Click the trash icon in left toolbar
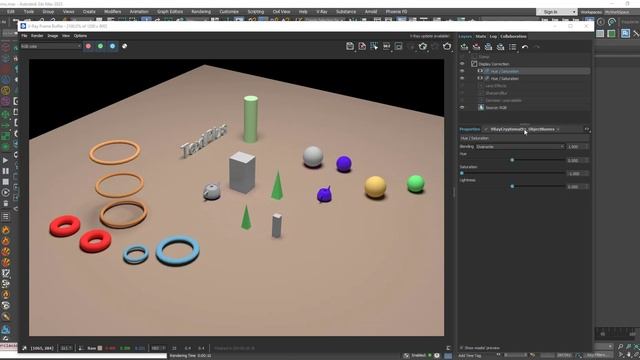 [x=6, y=203]
